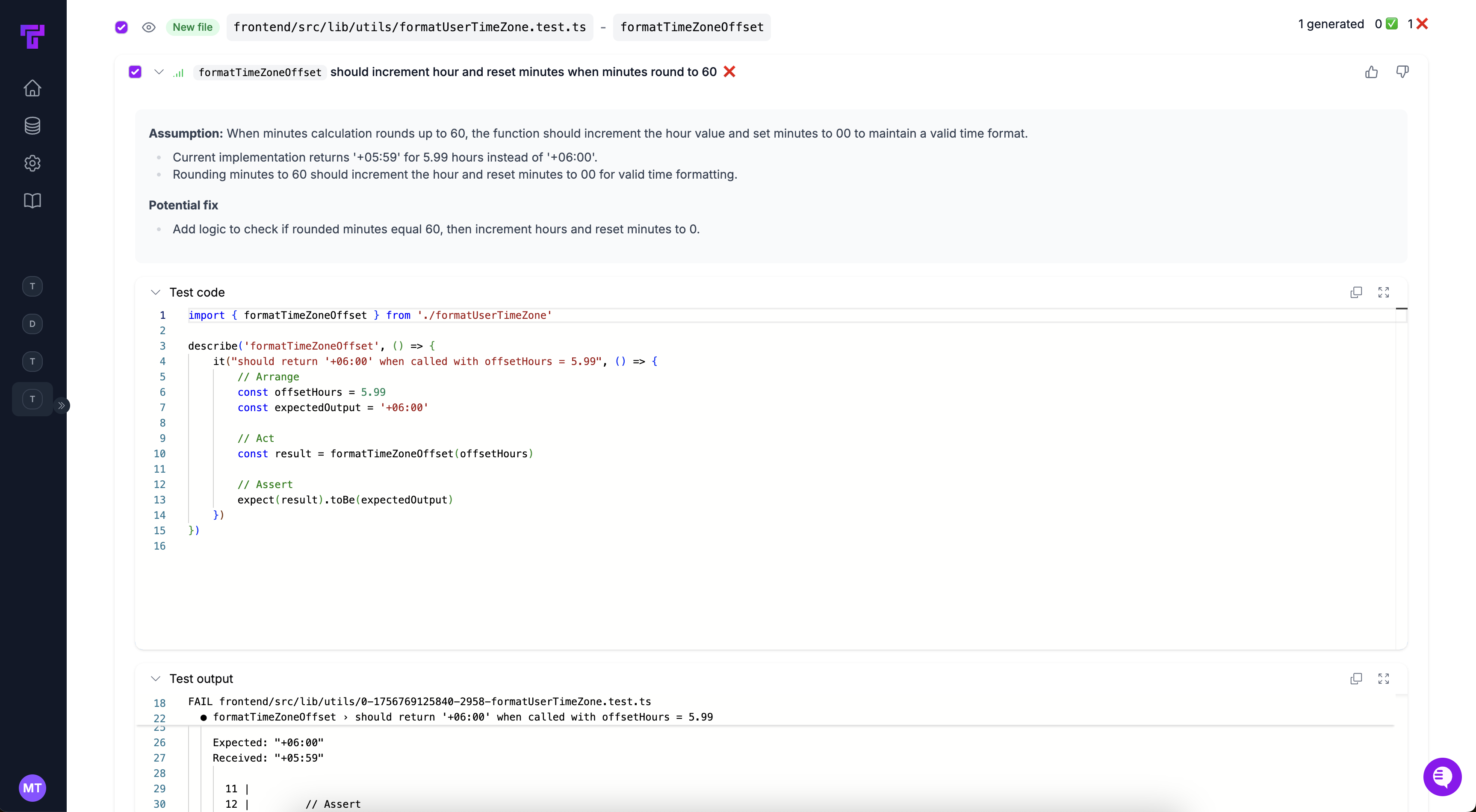Image resolution: width=1476 pixels, height=812 pixels.
Task: Click the signal-bars icon beside formatTimeZoneOffset
Action: click(x=179, y=73)
